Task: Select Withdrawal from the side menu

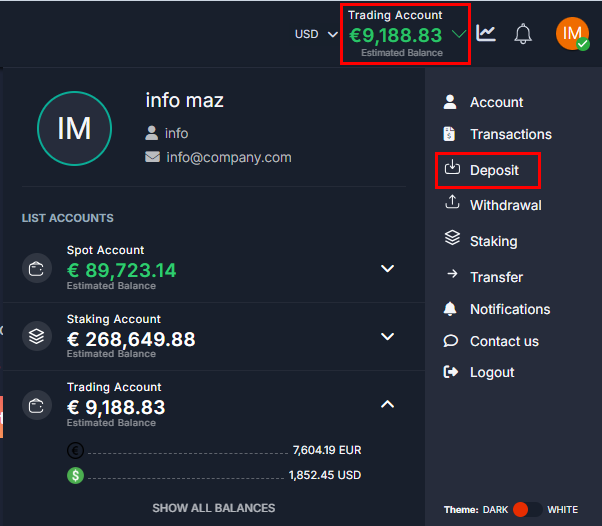Action: click(504, 205)
